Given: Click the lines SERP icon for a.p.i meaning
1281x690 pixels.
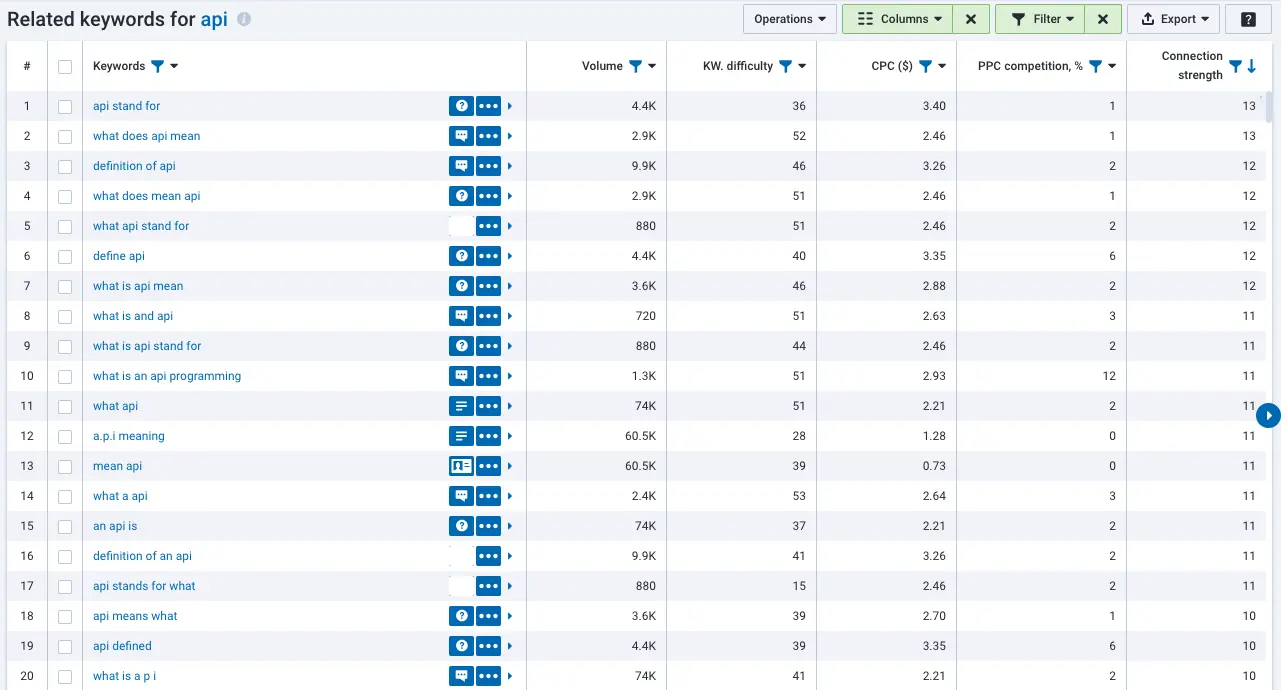Looking at the screenshot, I should [461, 436].
